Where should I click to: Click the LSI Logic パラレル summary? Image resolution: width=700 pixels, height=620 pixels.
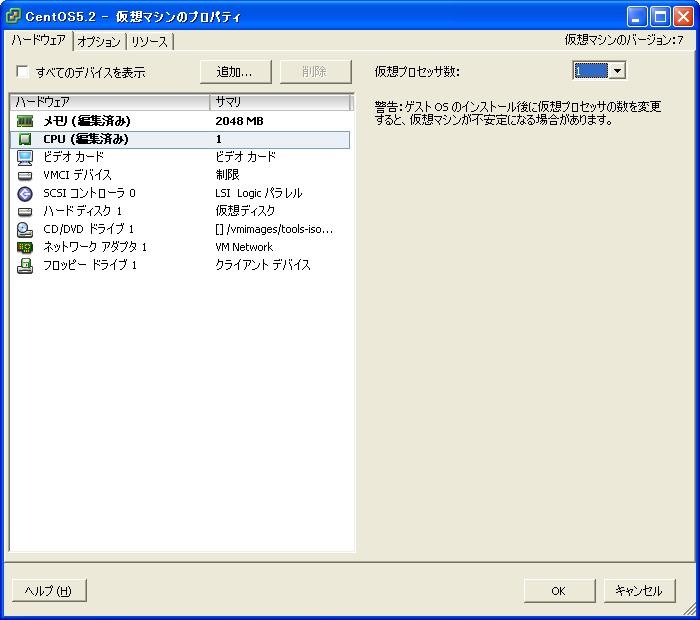tap(259, 193)
